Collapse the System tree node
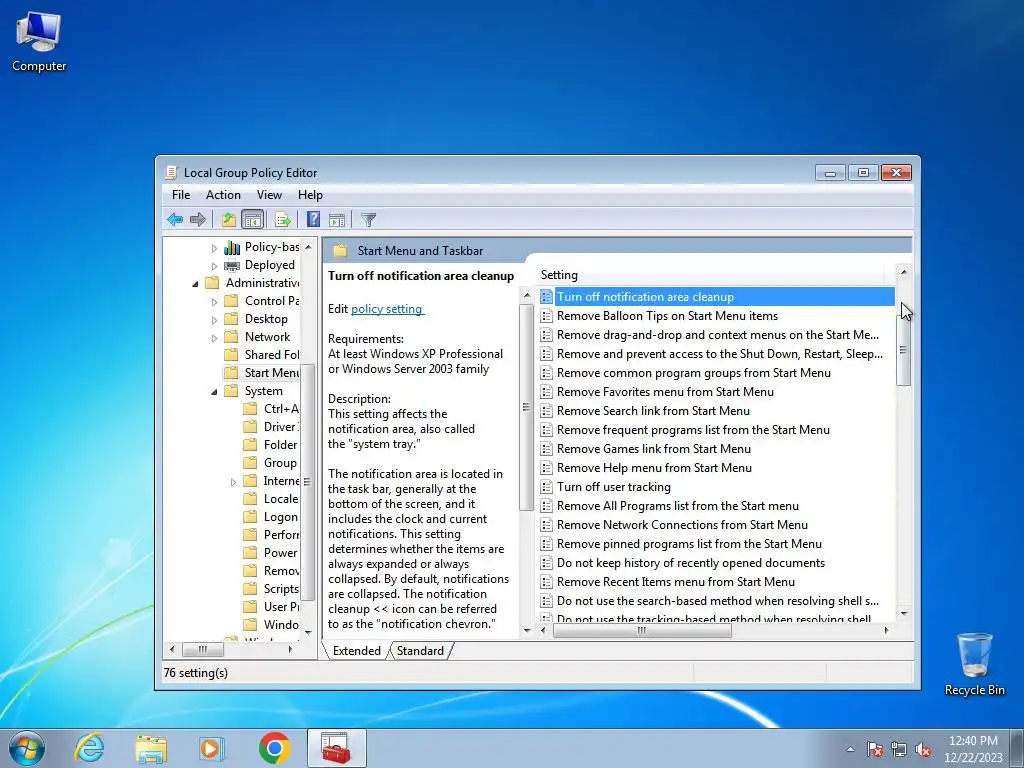Screen dimensions: 1024x768 click(x=214, y=392)
